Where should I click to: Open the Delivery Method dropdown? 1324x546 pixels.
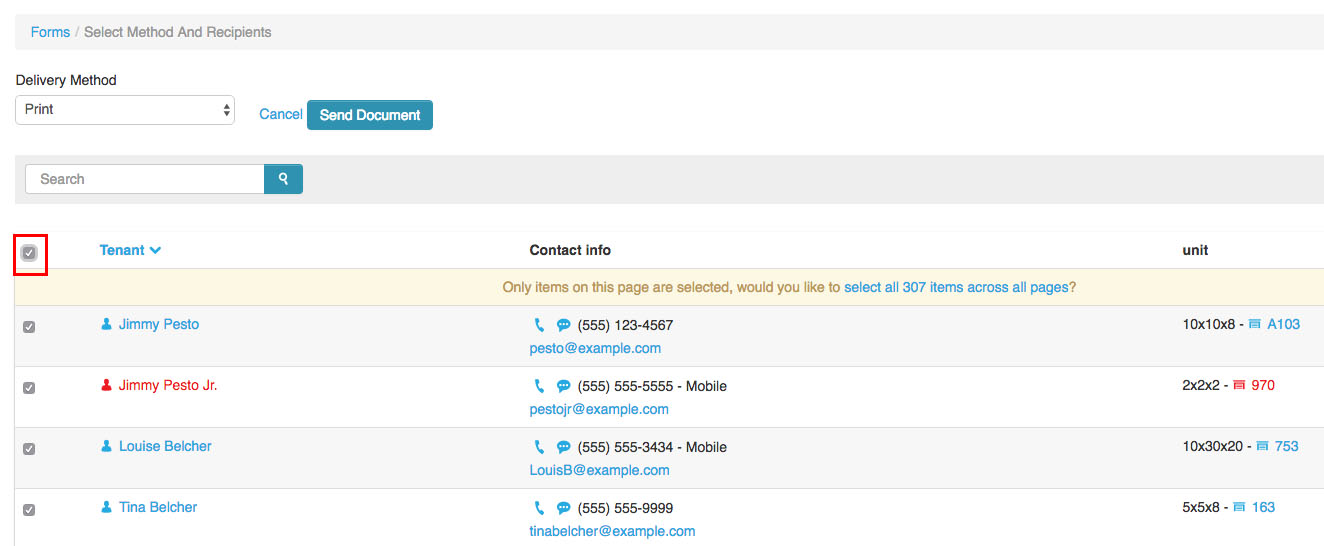click(x=125, y=110)
